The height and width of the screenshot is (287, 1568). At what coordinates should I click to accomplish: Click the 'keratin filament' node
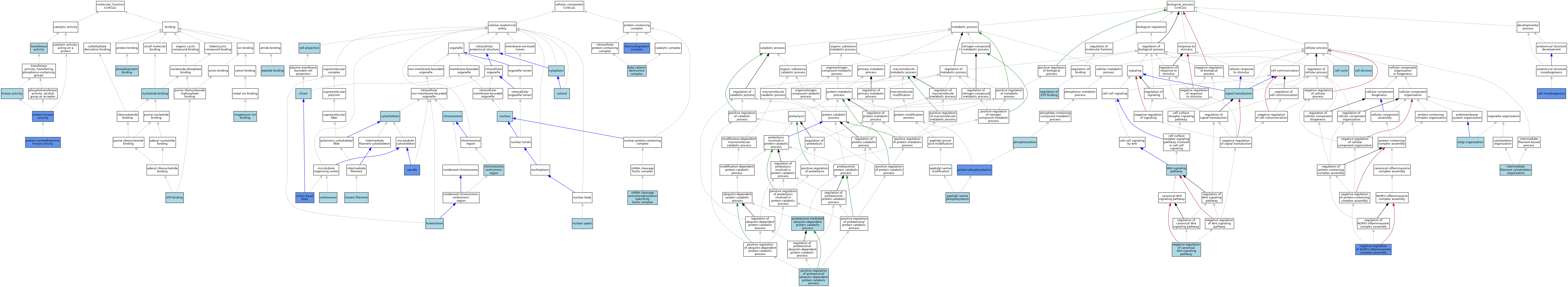click(356, 198)
